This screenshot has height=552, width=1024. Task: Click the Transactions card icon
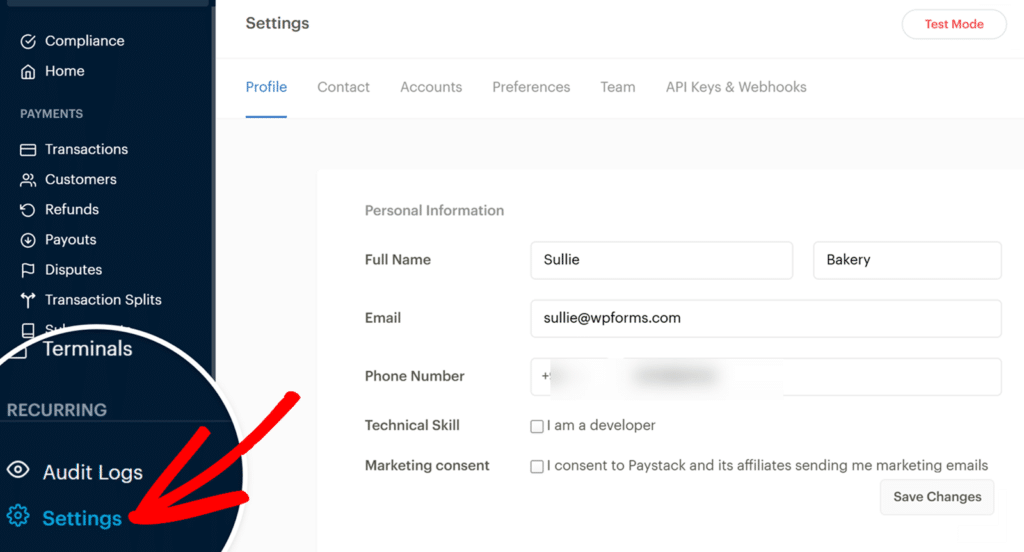coord(27,150)
